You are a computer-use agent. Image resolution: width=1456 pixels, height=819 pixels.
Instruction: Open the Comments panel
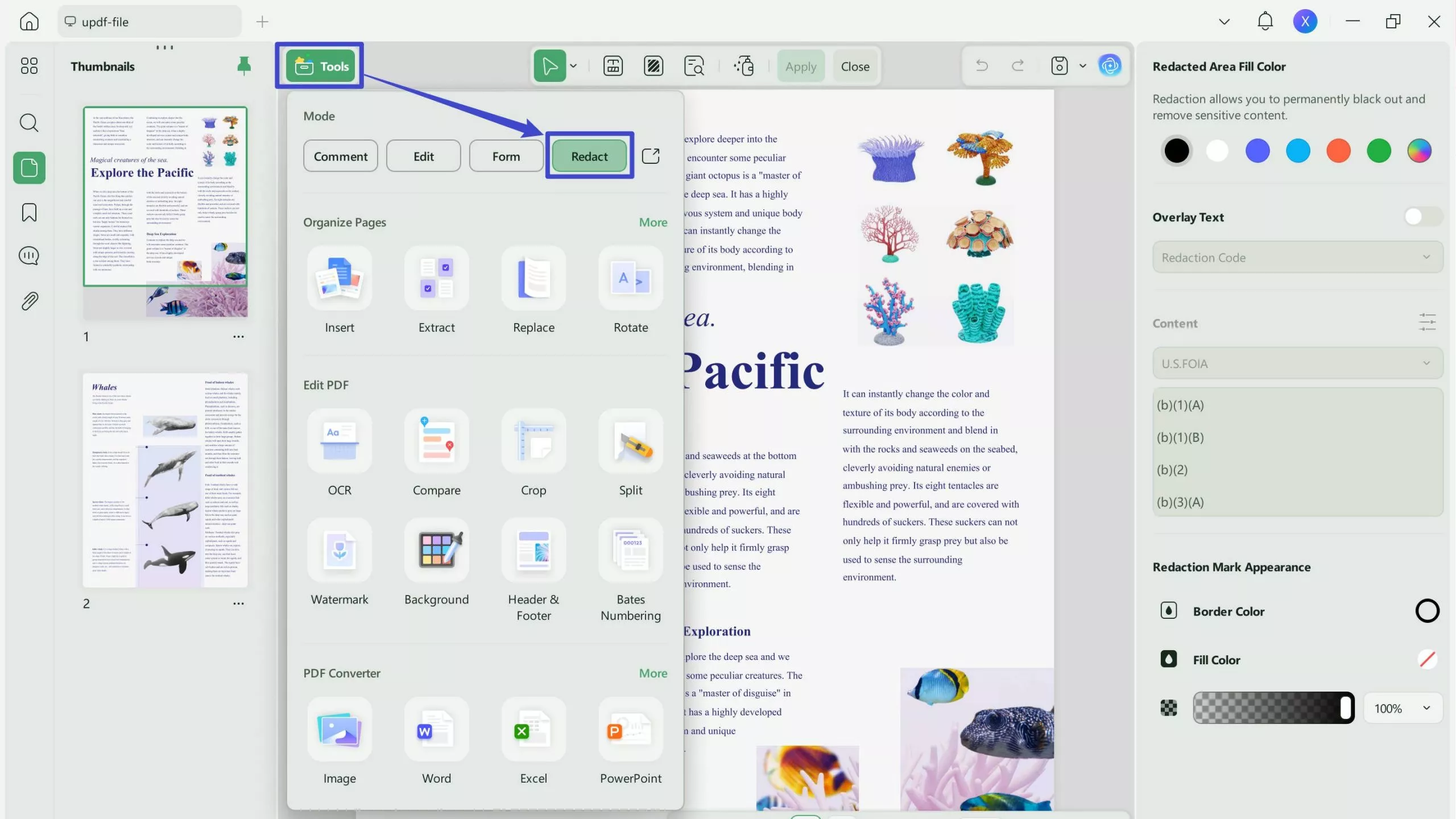coord(29,255)
